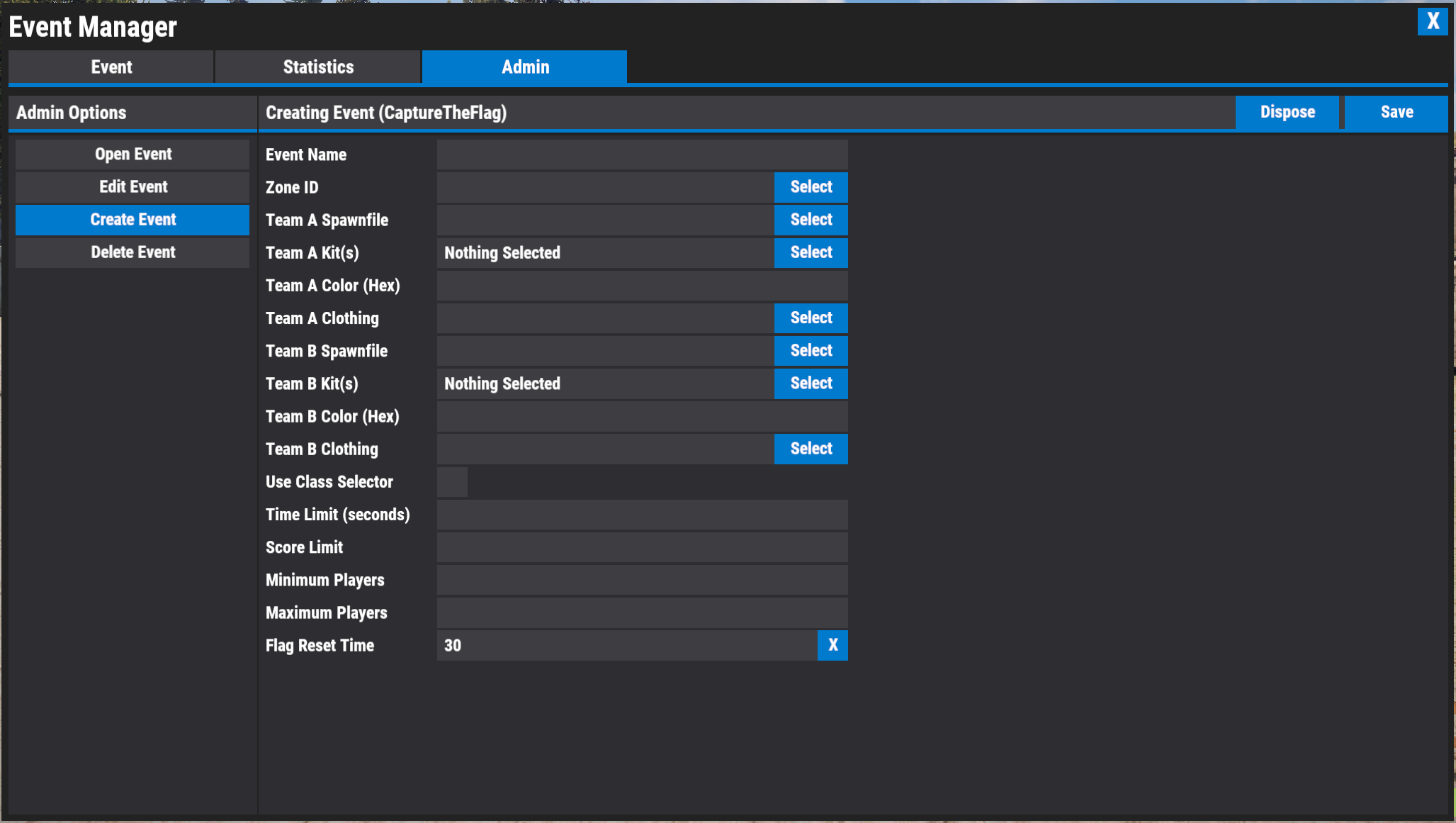
Task: Click the Open Event option
Action: 132,154
